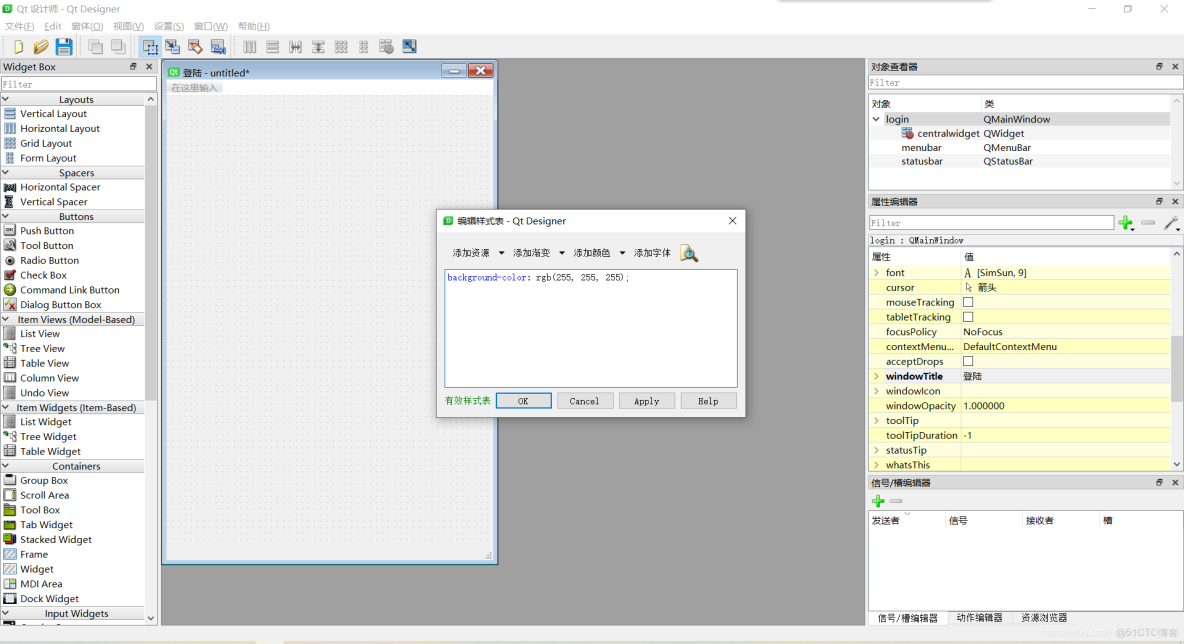Click the resource search icon in stylesheet dialog
Image resolution: width=1184 pixels, height=644 pixels.
point(689,253)
